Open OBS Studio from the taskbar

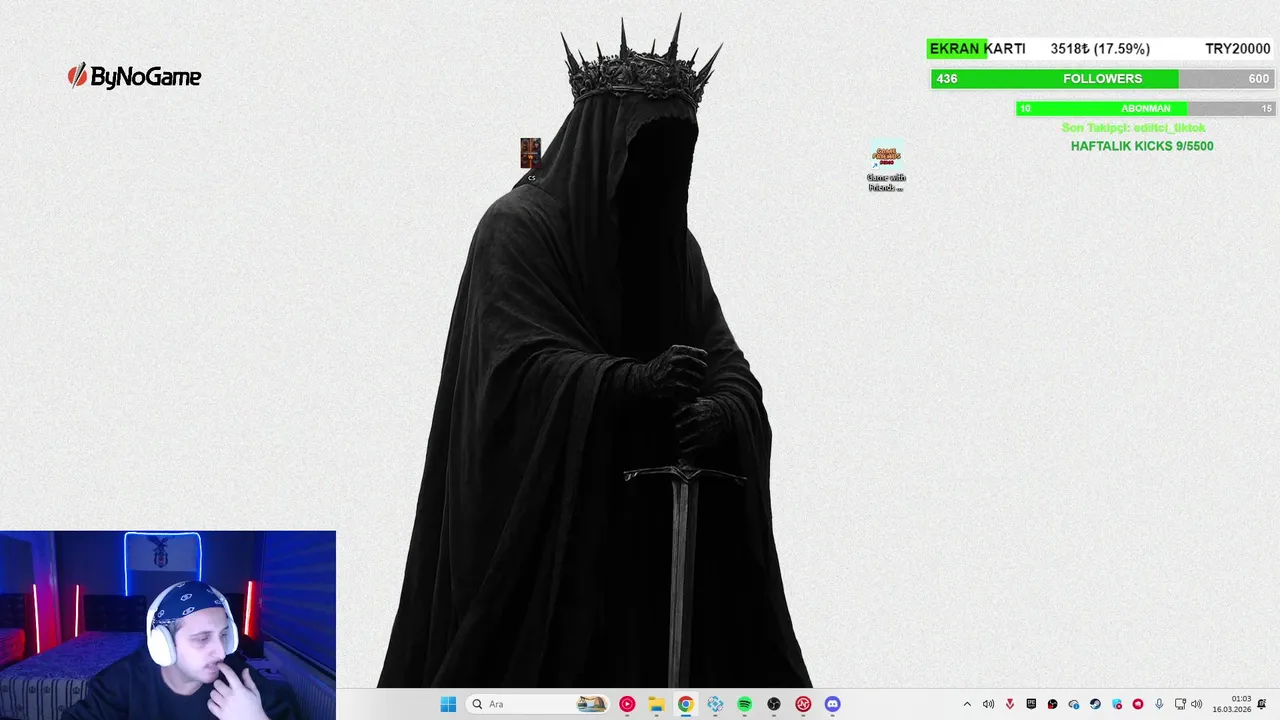click(x=774, y=704)
